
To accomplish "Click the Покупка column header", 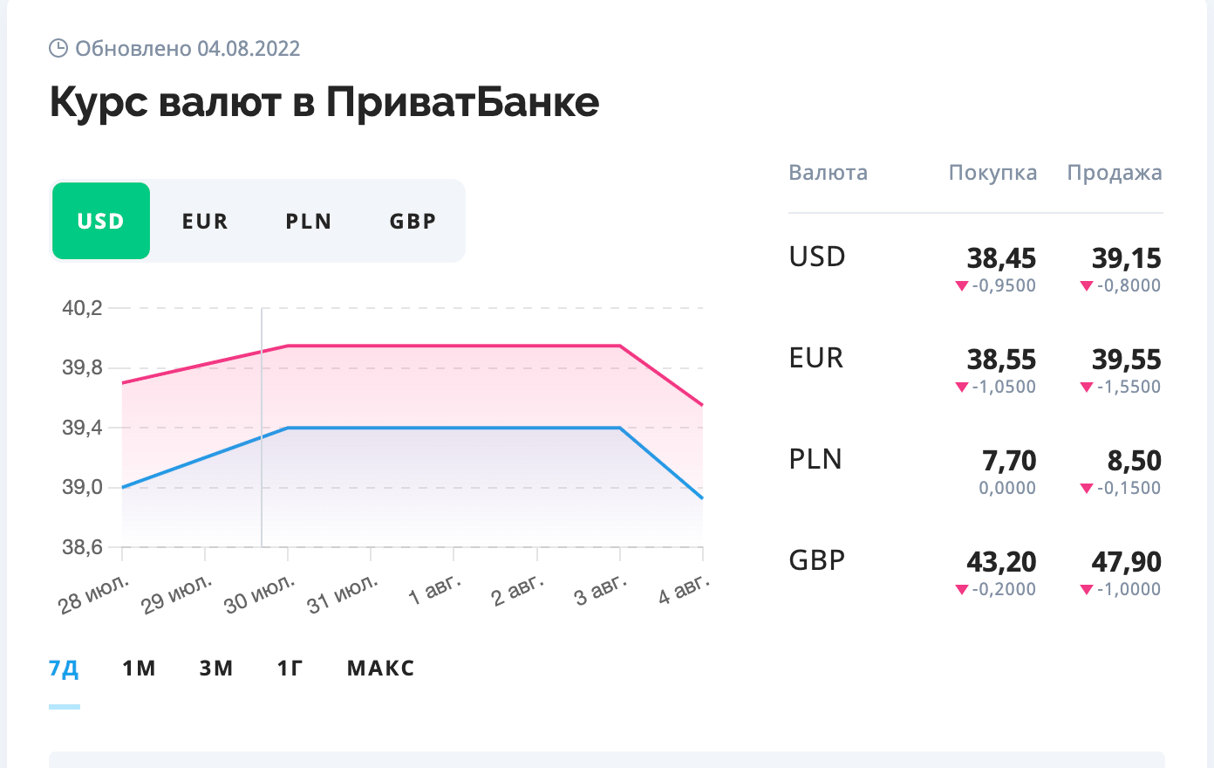I will [992, 173].
